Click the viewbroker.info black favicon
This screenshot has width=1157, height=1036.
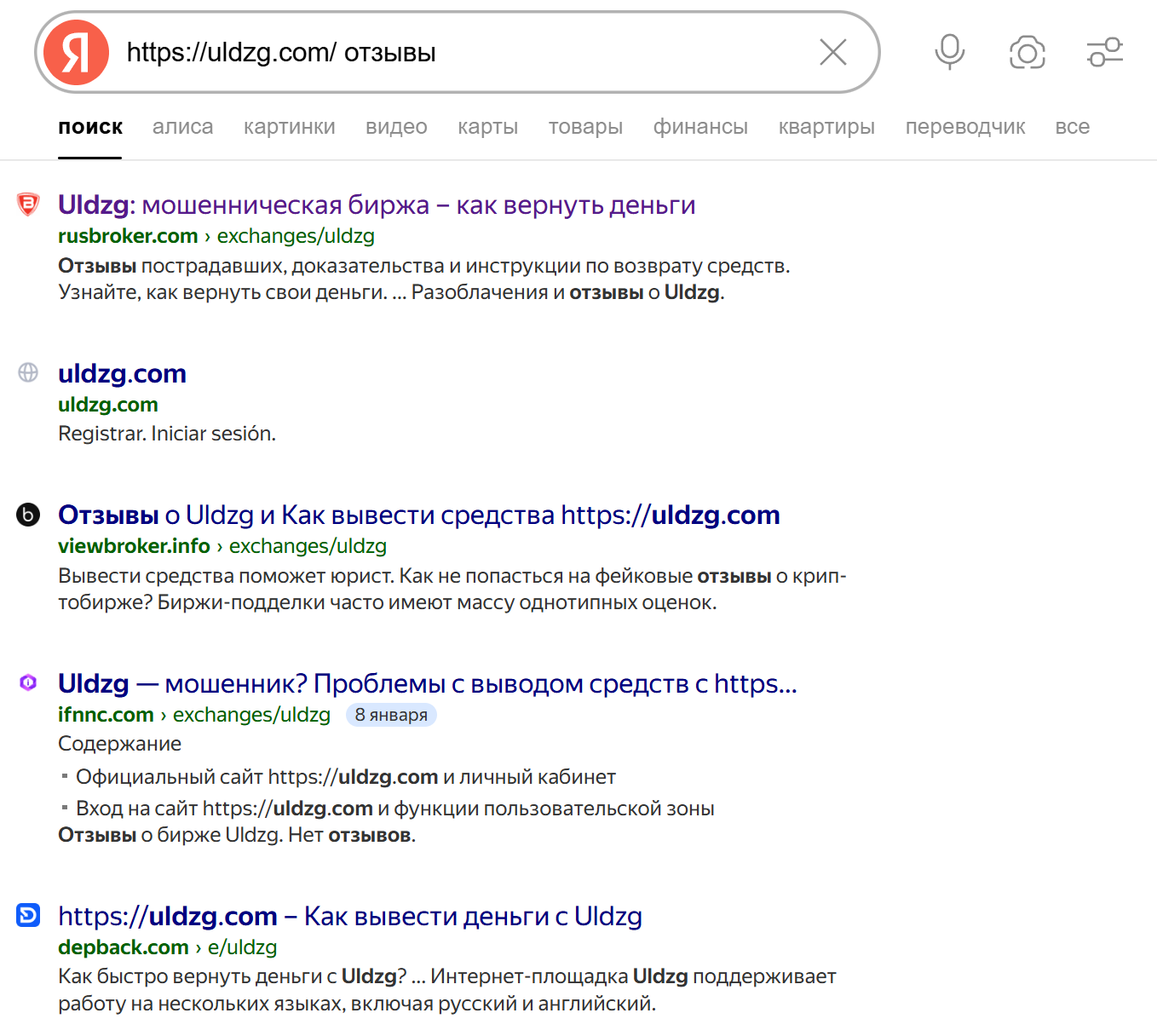[28, 515]
